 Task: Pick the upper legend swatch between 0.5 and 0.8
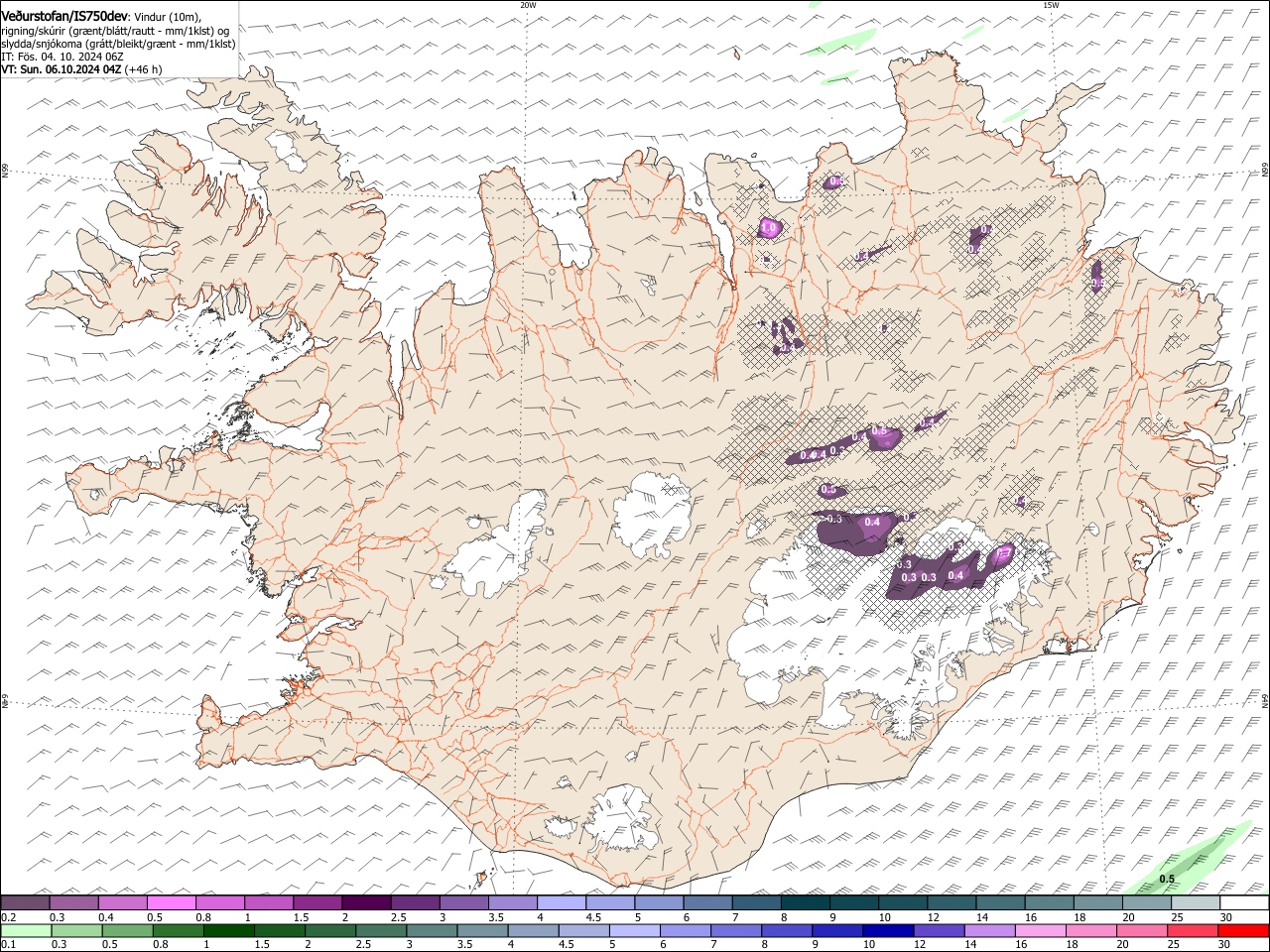171,902
